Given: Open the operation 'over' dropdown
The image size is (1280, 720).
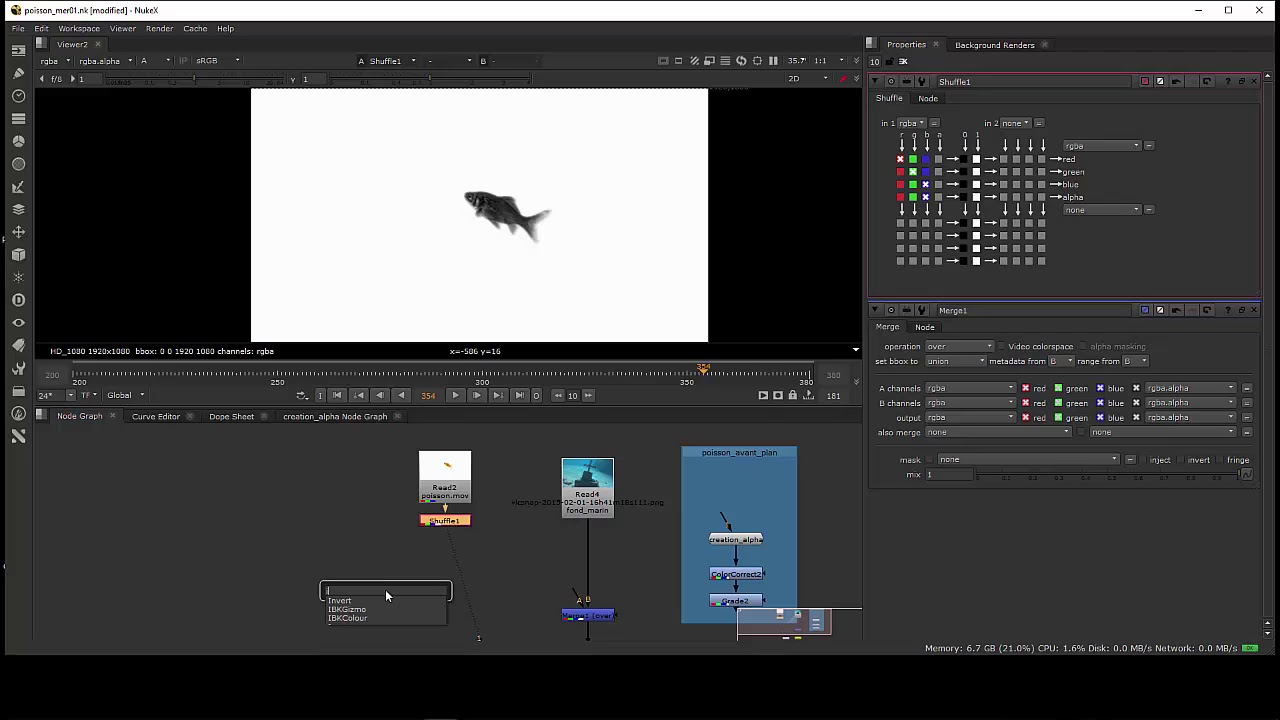Looking at the screenshot, I should 958,346.
